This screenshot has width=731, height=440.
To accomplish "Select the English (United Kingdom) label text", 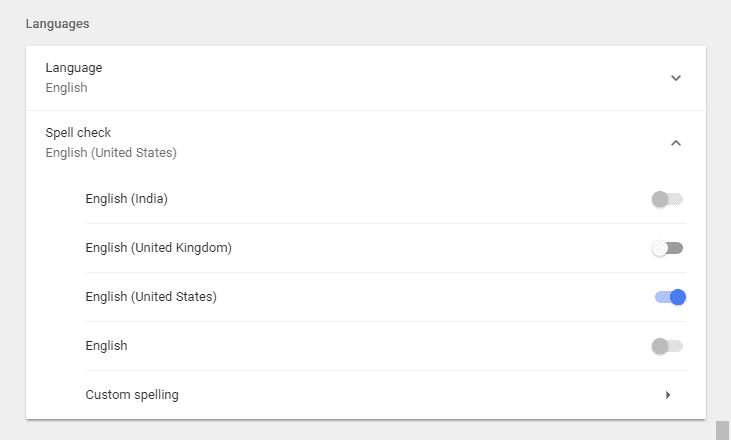I will [x=159, y=248].
